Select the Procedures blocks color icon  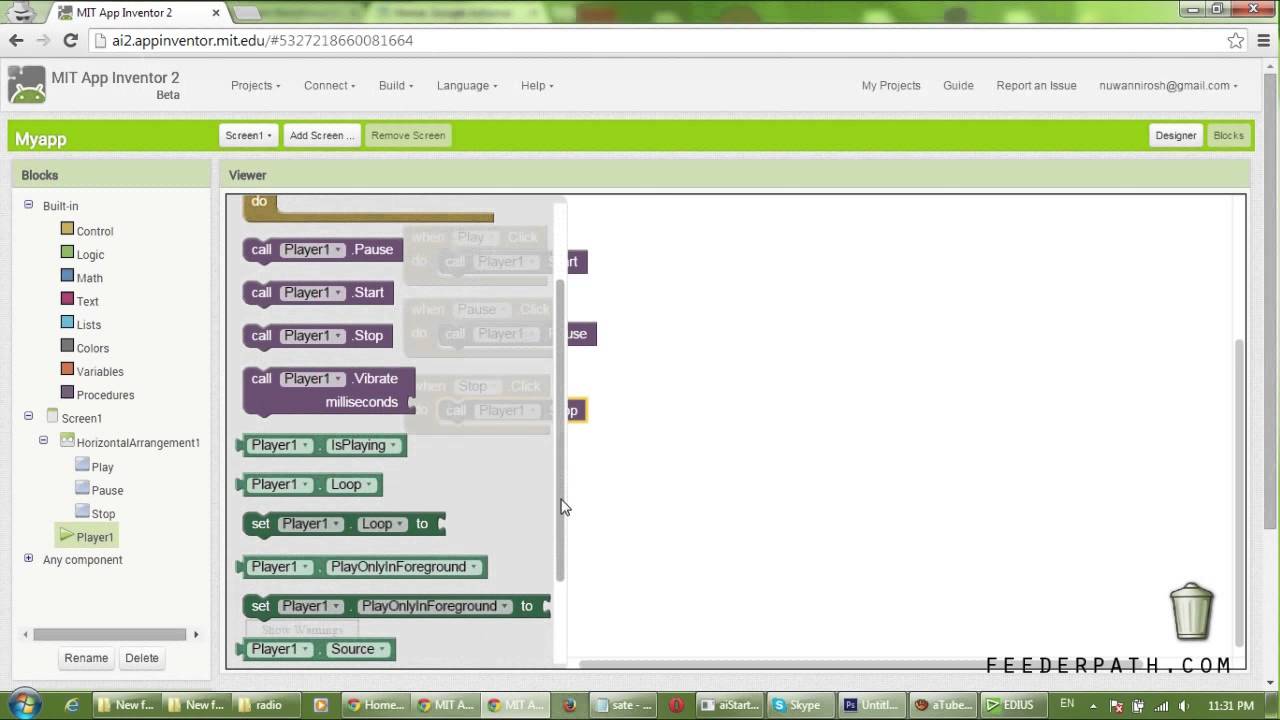pyautogui.click(x=67, y=392)
